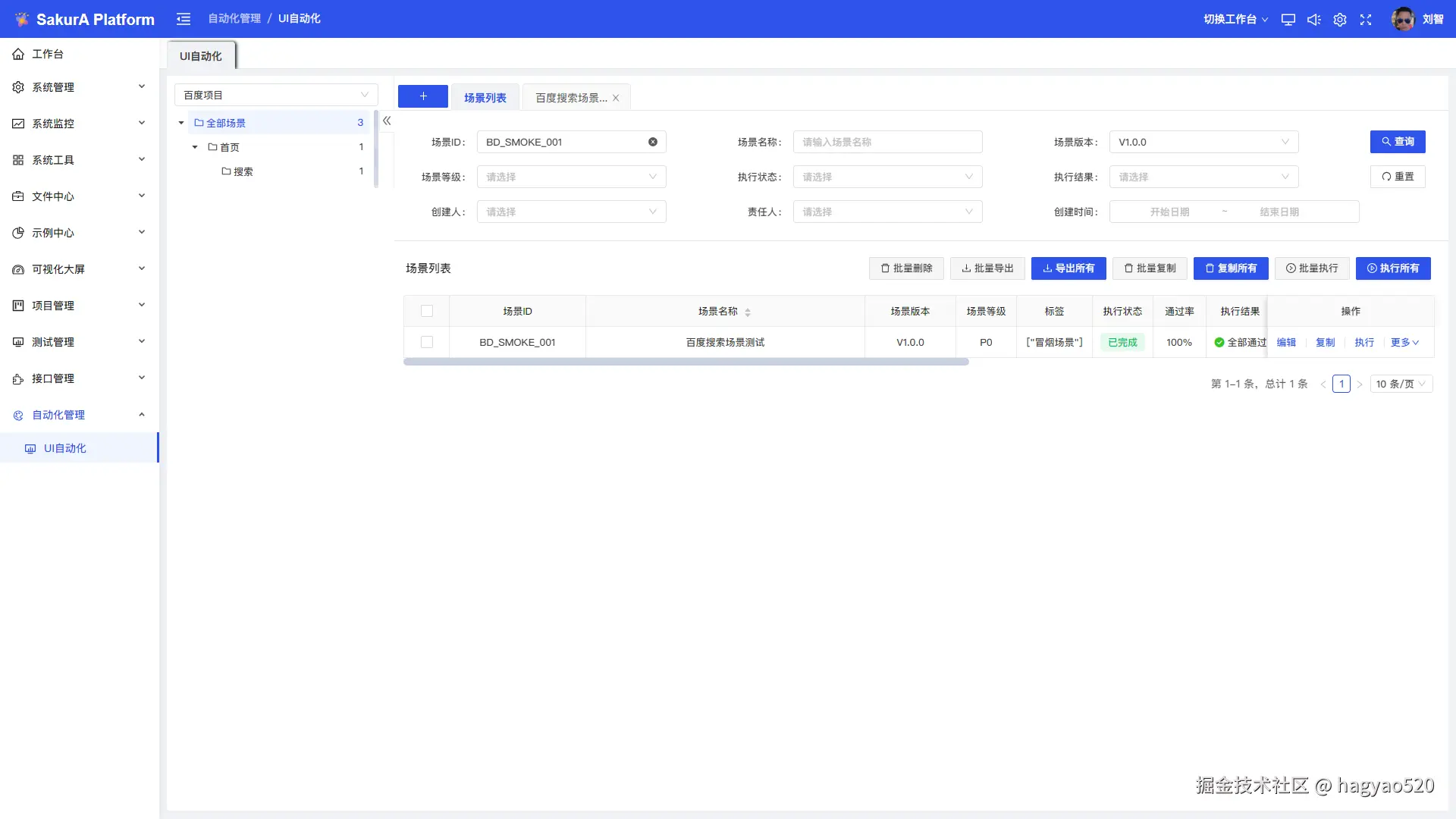Collapse the 首页 tree node arrow
The width and height of the screenshot is (1456, 819).
click(195, 147)
